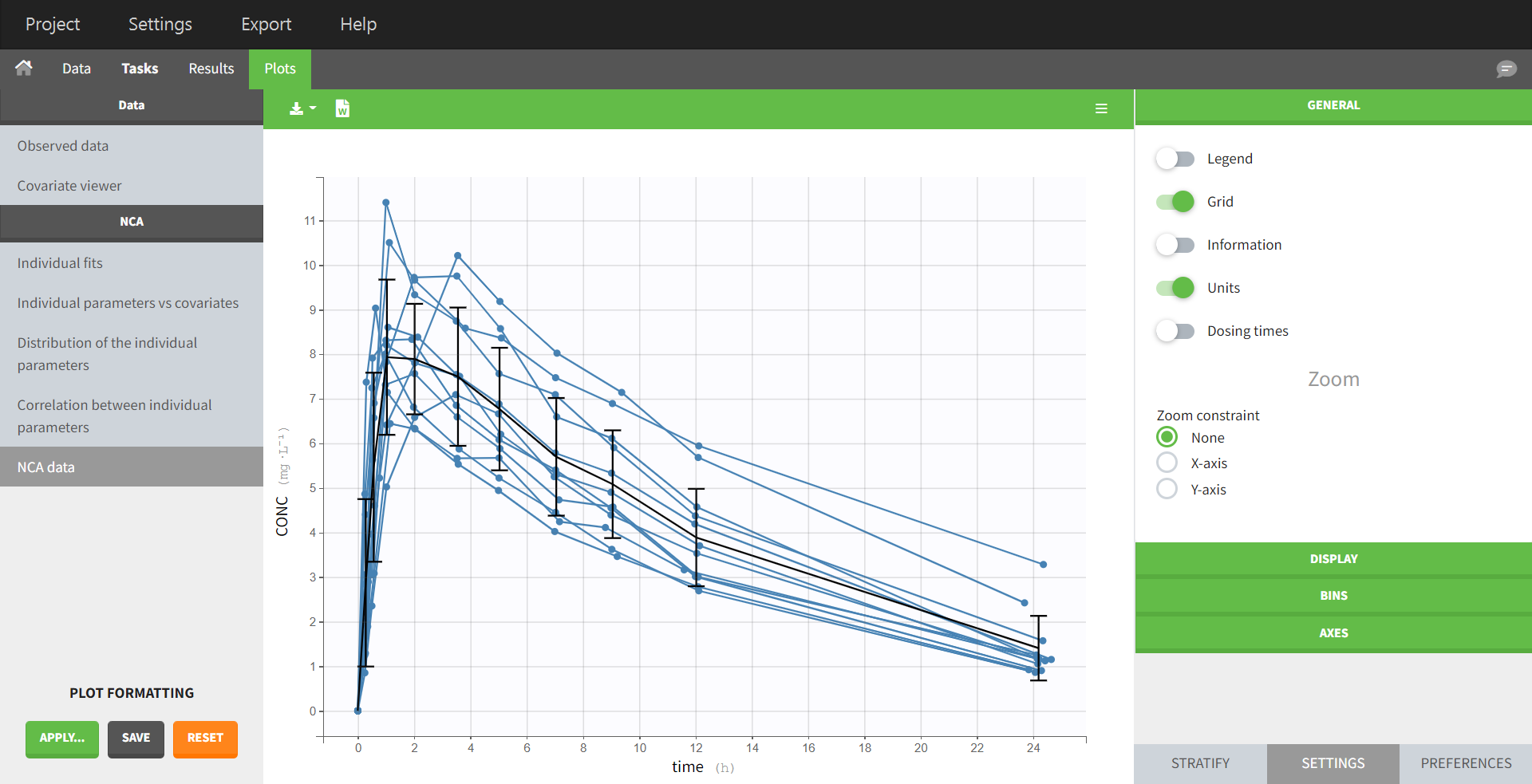The height and width of the screenshot is (784, 1532).
Task: Open the Export menu
Action: pos(266,25)
